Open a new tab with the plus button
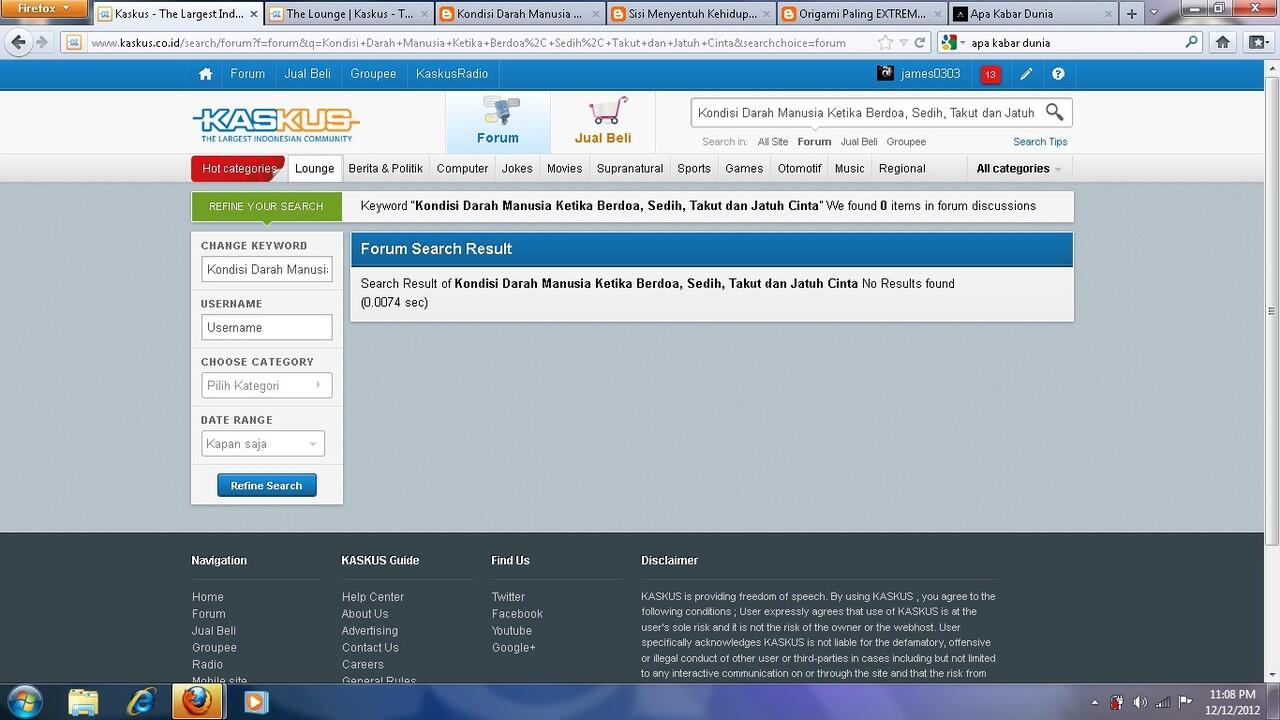 click(x=1131, y=14)
